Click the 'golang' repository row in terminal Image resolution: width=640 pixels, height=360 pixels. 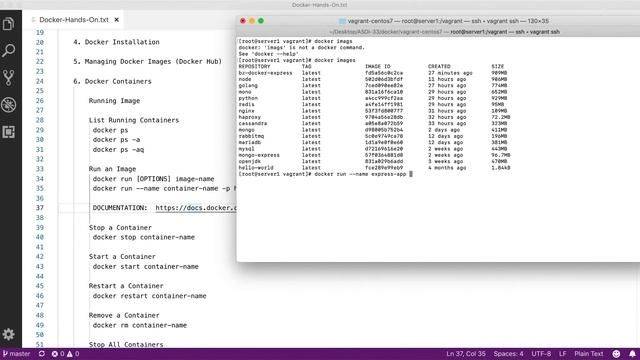(x=374, y=86)
